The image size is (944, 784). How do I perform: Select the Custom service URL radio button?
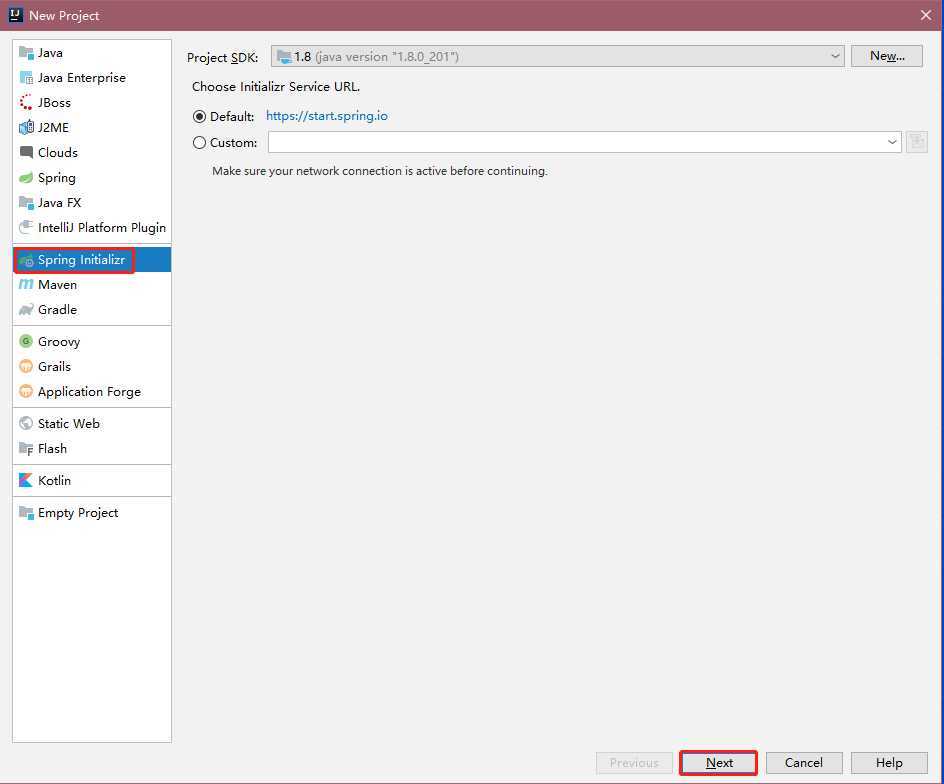(x=199, y=143)
